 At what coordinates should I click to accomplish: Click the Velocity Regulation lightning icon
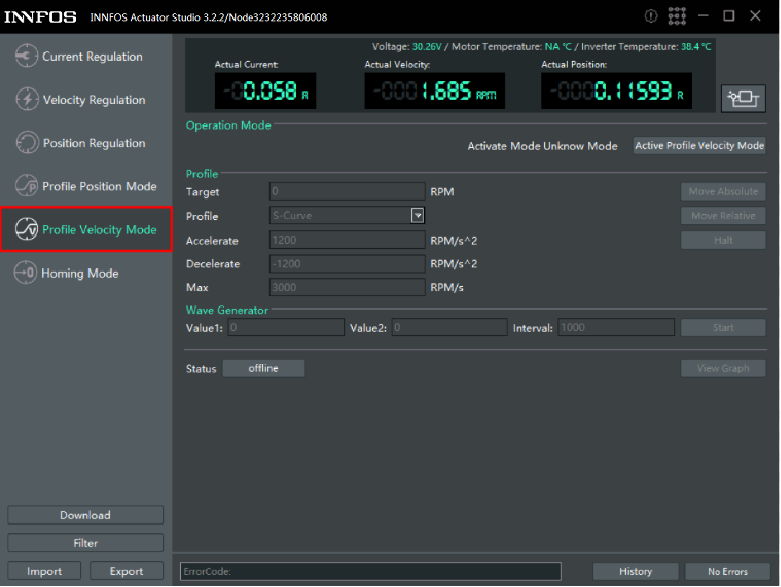pos(26,100)
